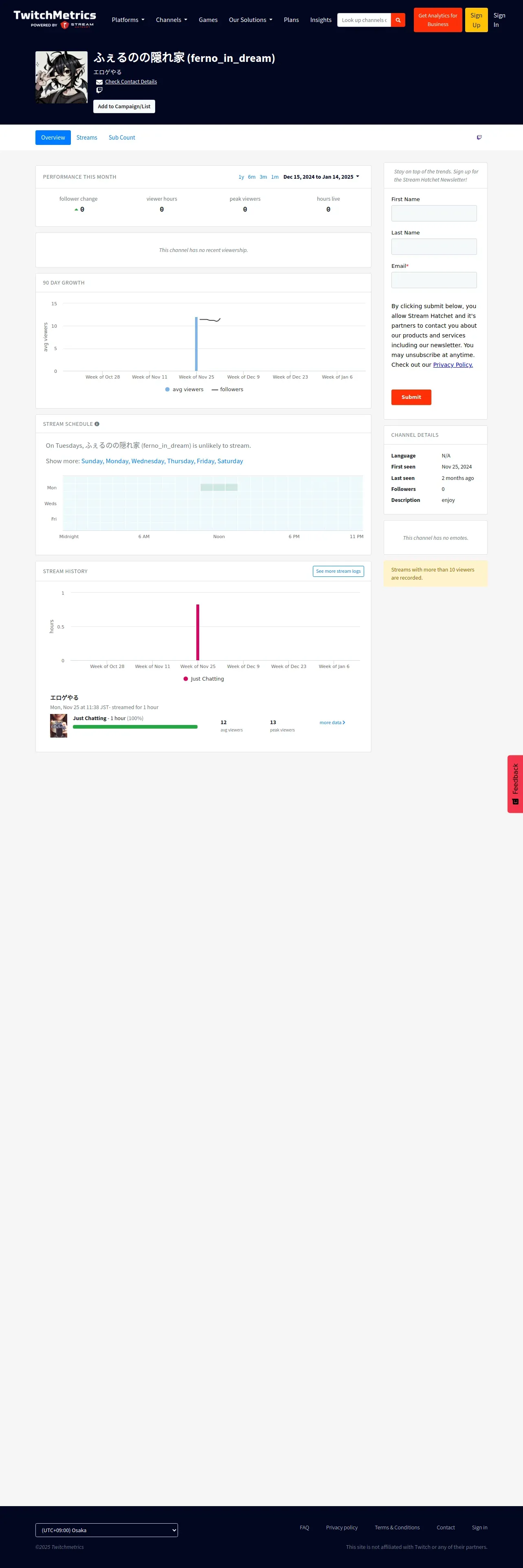
Task: Click Get Analytics for Business button
Action: tap(438, 20)
